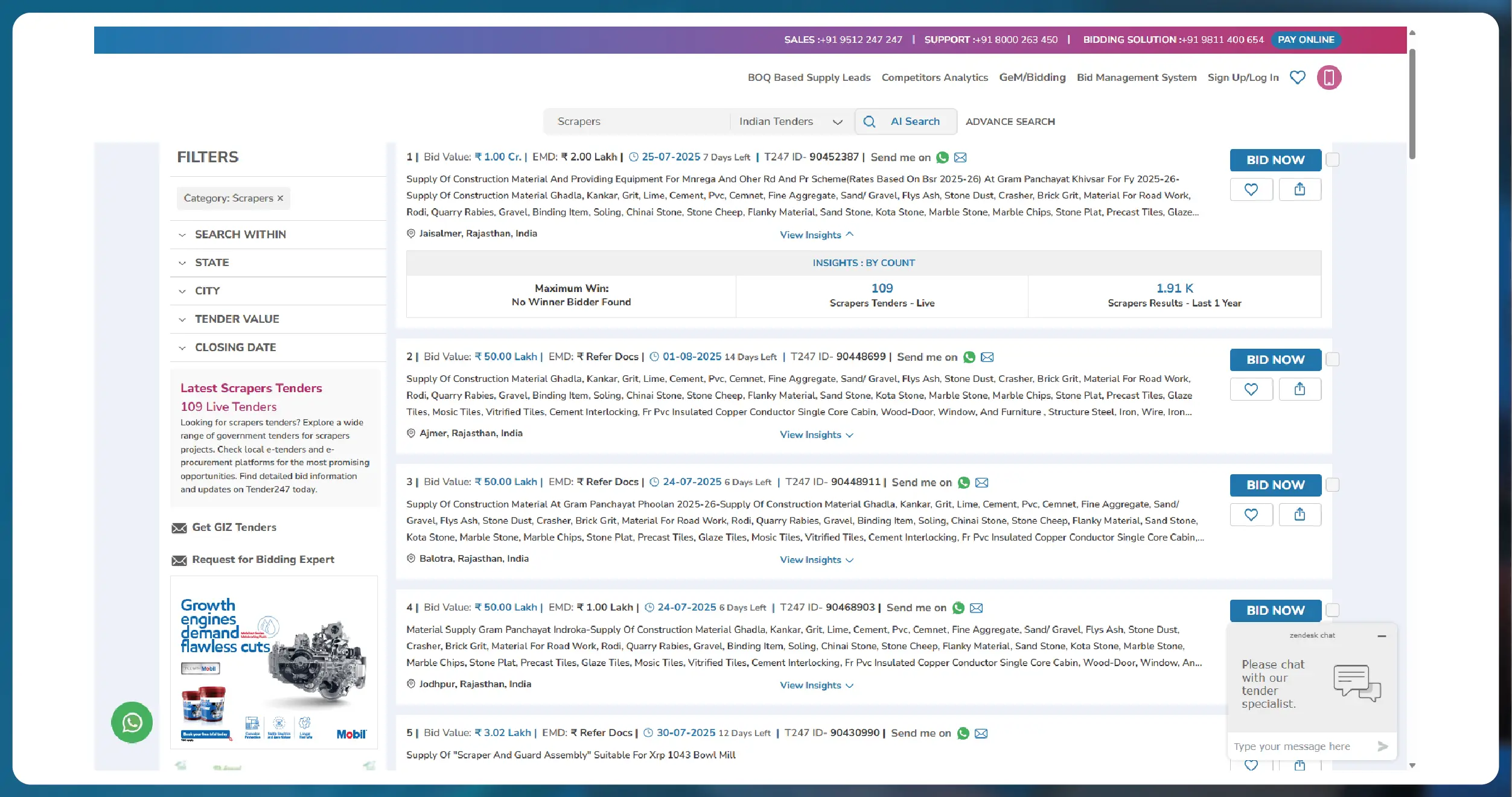Click the WhatsApp icon beside tender 90452387

tap(942, 157)
